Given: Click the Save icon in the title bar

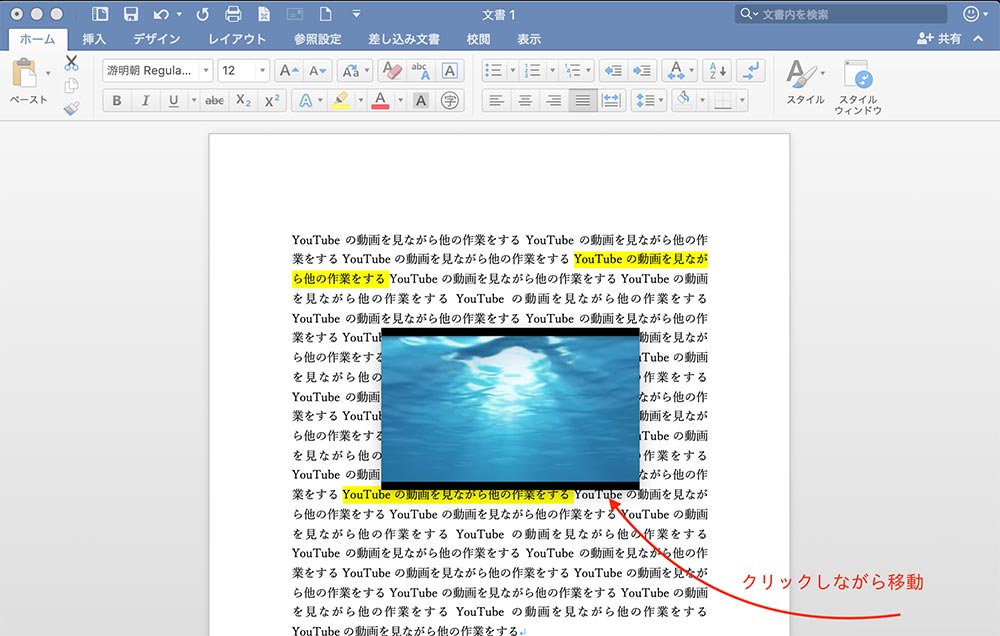Looking at the screenshot, I should [x=131, y=14].
